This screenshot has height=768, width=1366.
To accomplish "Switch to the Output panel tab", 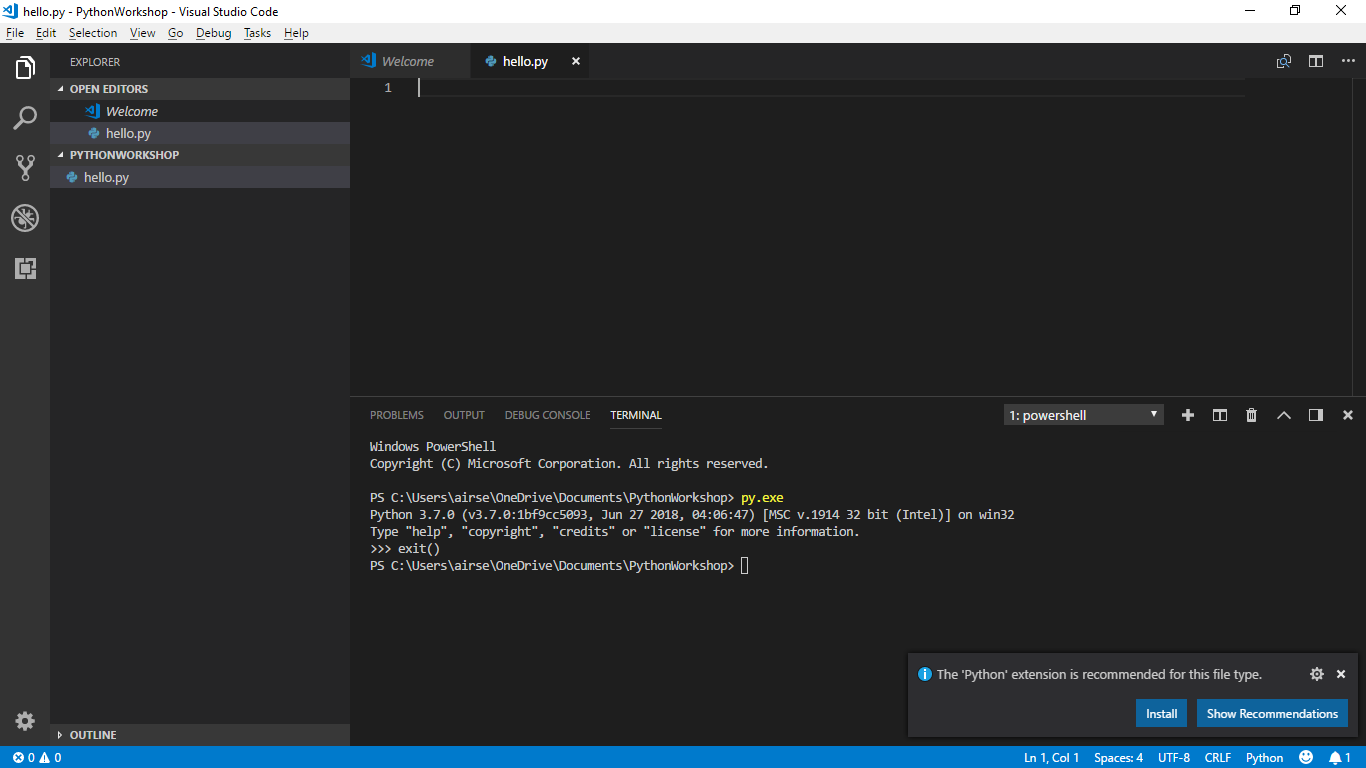I will [x=464, y=415].
